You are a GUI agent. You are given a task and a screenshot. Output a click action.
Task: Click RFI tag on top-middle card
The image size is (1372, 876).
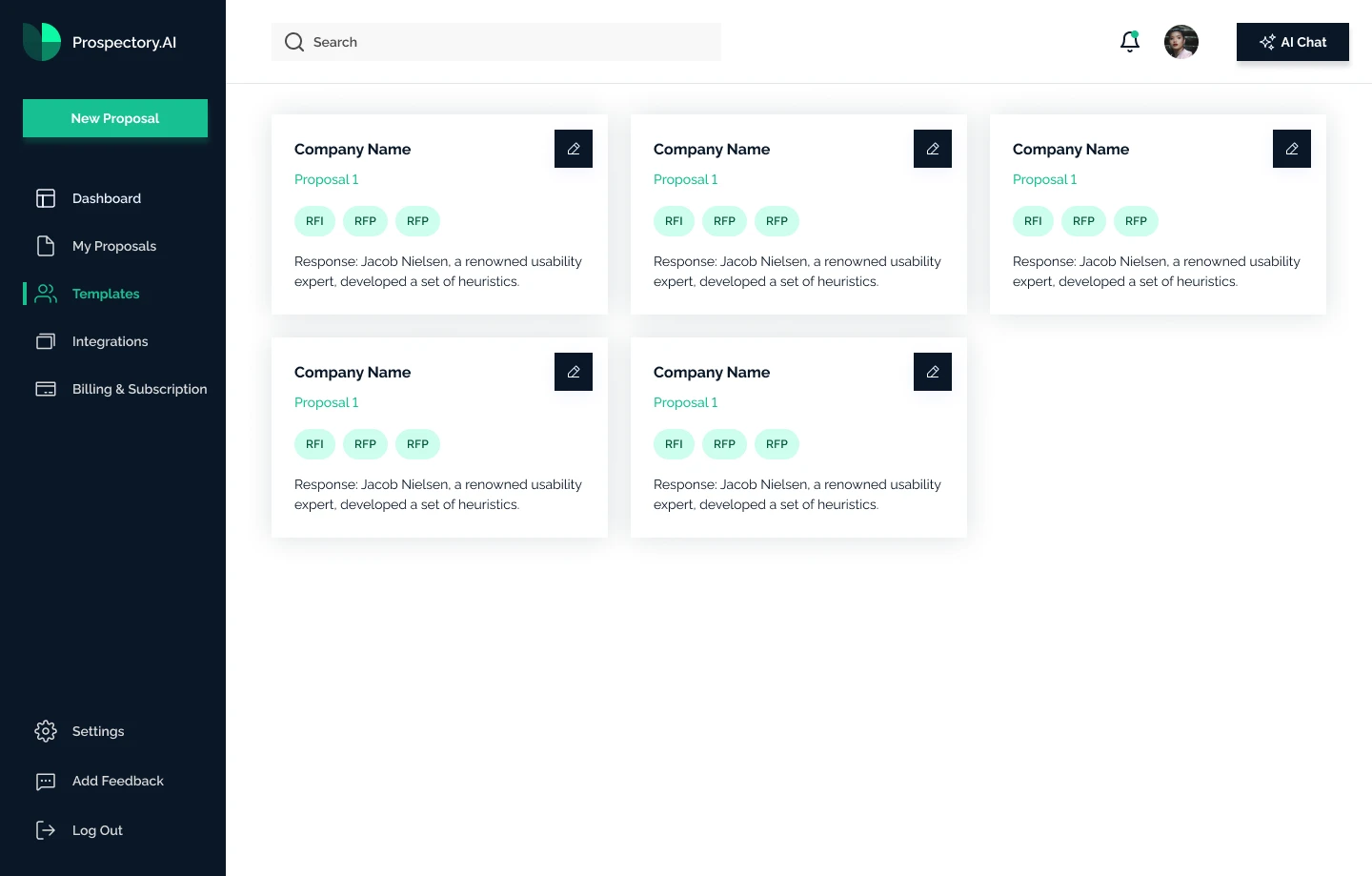(x=674, y=221)
